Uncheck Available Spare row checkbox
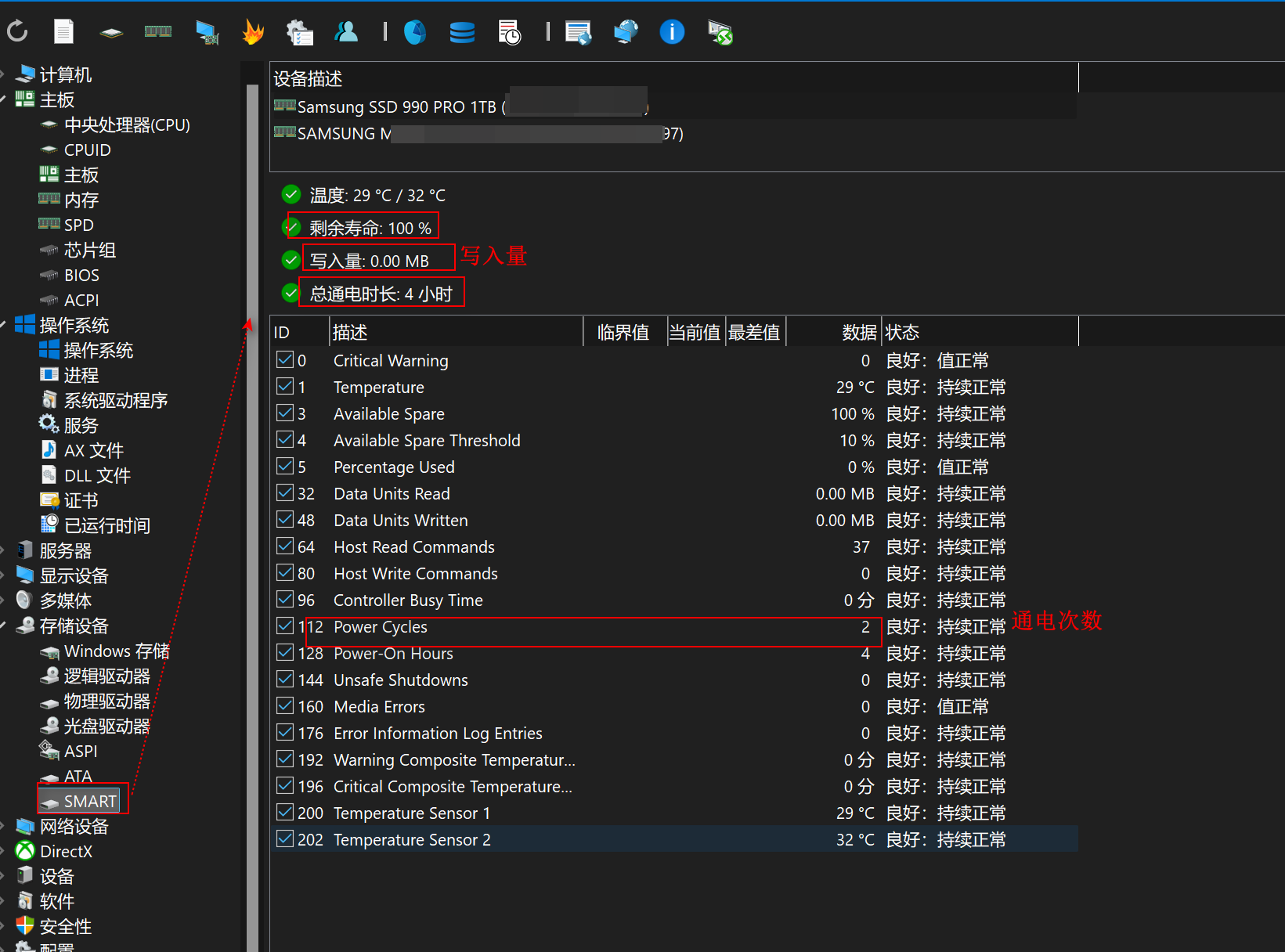Screen dimensions: 1285x952 285,413
